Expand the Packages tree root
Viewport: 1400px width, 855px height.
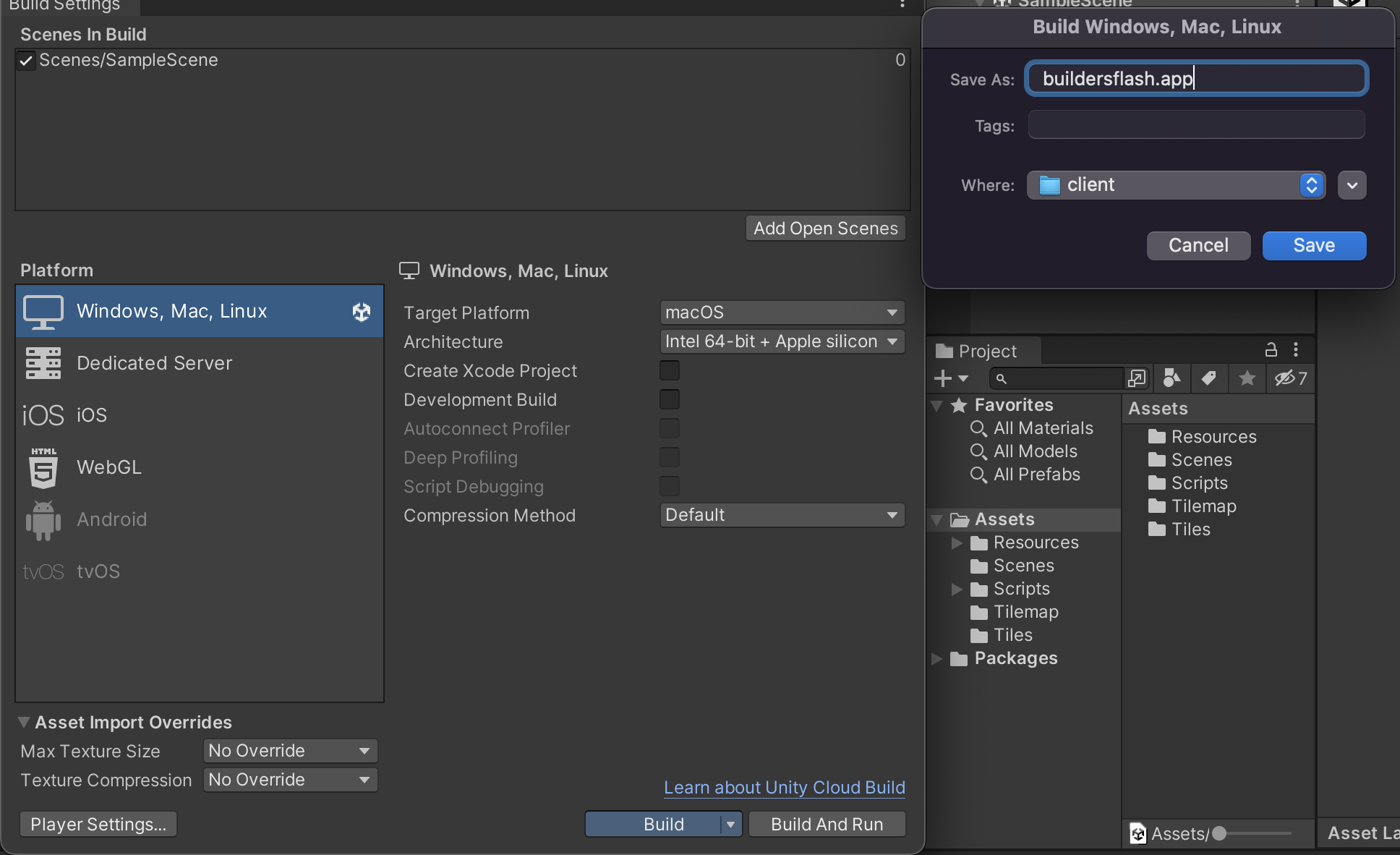point(937,658)
